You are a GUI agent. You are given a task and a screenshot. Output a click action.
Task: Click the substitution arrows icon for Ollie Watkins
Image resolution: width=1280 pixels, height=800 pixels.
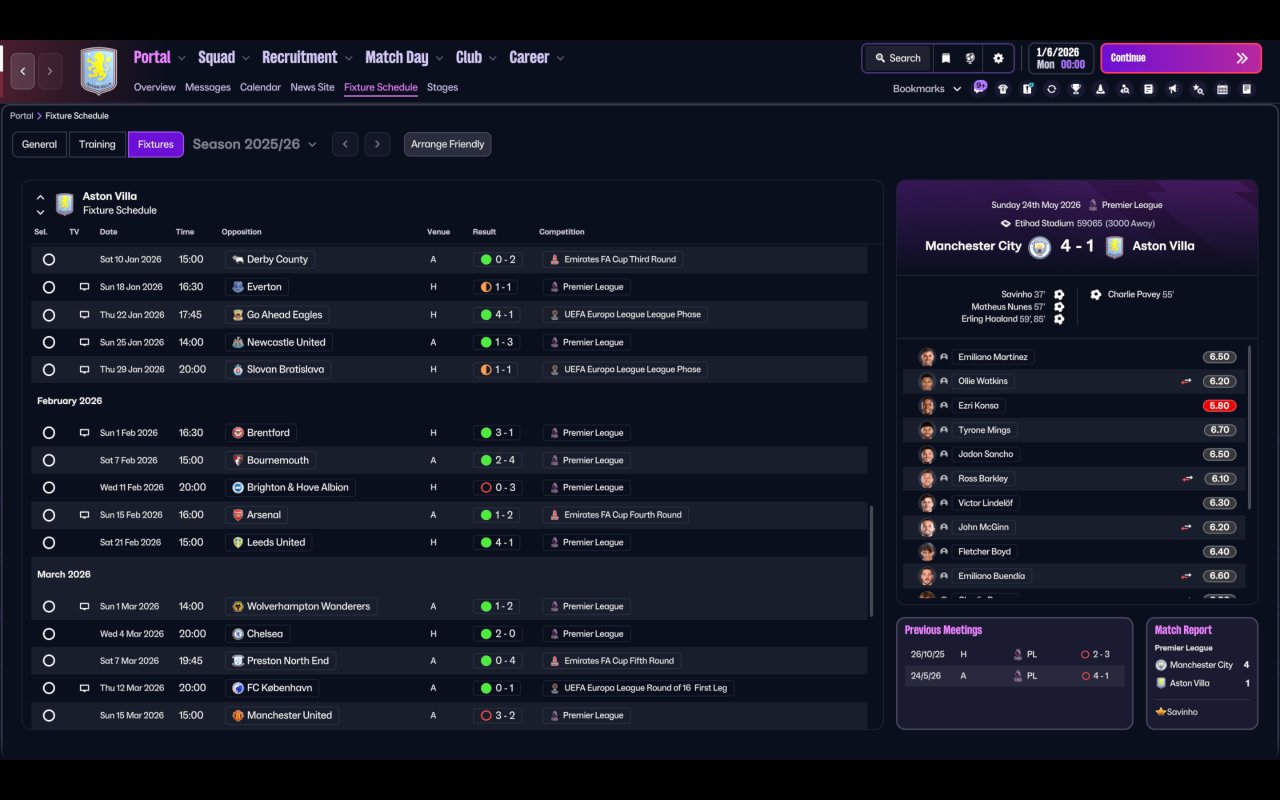1187,381
